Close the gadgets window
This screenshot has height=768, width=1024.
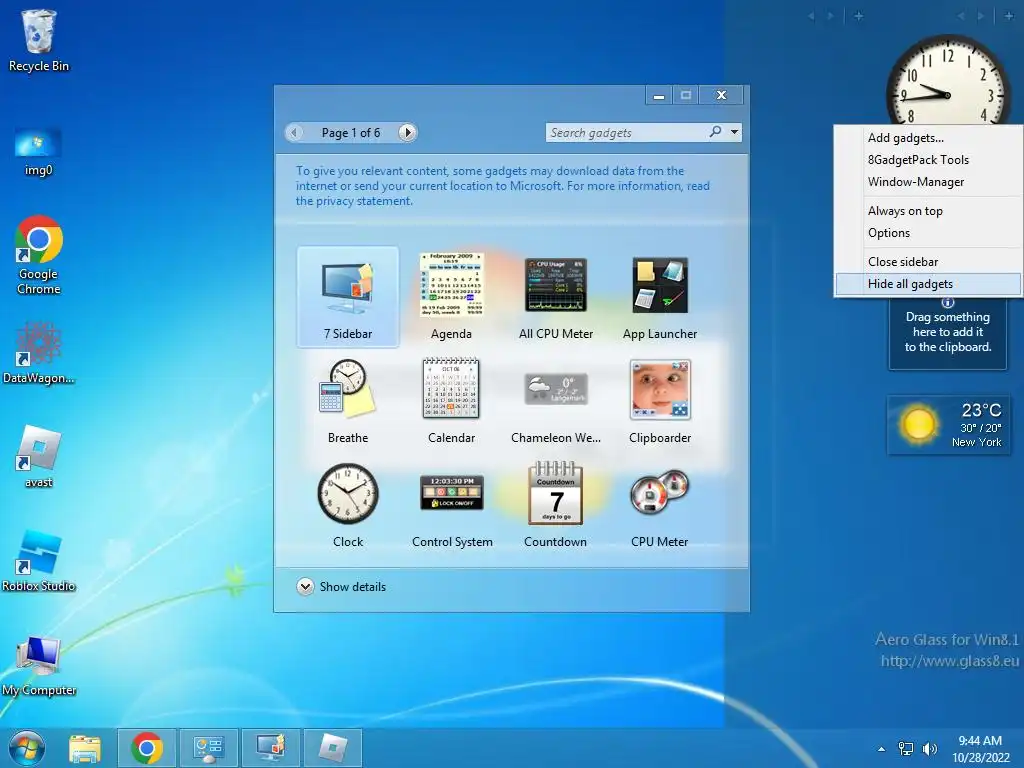point(721,95)
